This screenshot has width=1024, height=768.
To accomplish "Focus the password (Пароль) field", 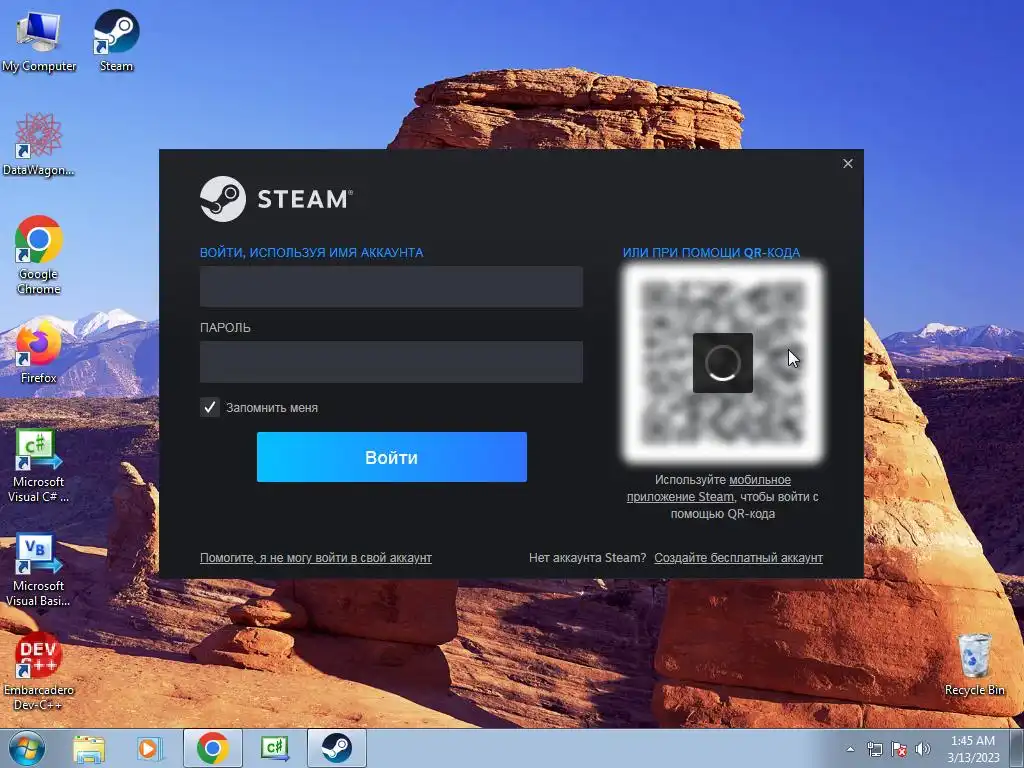I will click(391, 362).
